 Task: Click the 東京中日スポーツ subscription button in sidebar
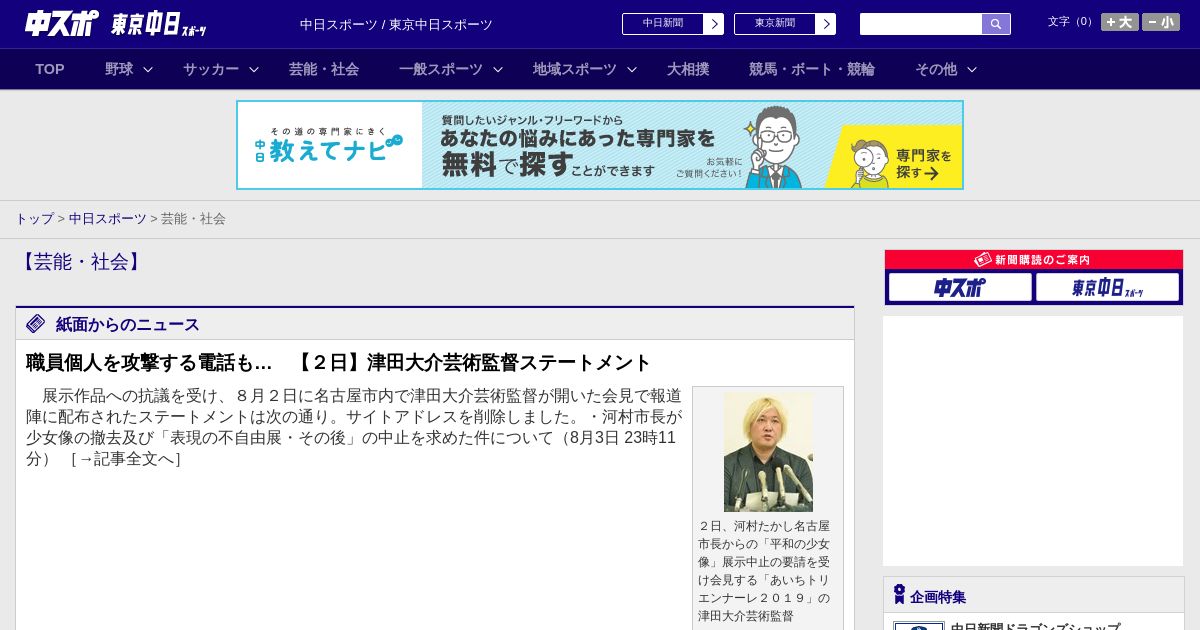(1107, 287)
